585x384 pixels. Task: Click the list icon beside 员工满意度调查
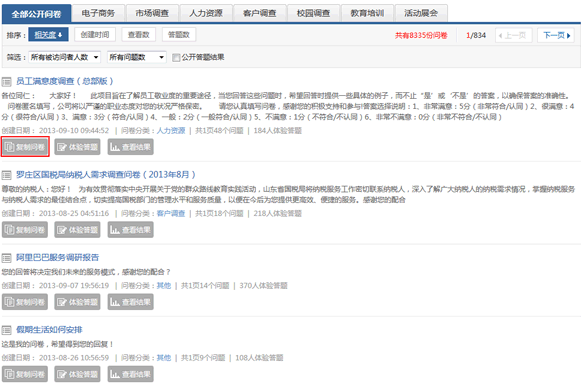click(x=6, y=81)
